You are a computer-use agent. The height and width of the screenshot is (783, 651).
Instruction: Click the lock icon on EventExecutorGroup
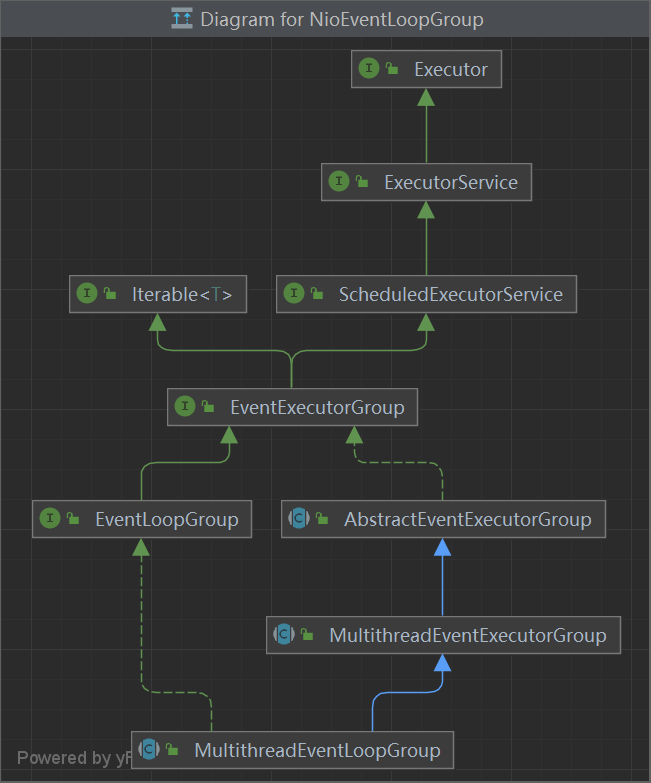click(x=208, y=406)
